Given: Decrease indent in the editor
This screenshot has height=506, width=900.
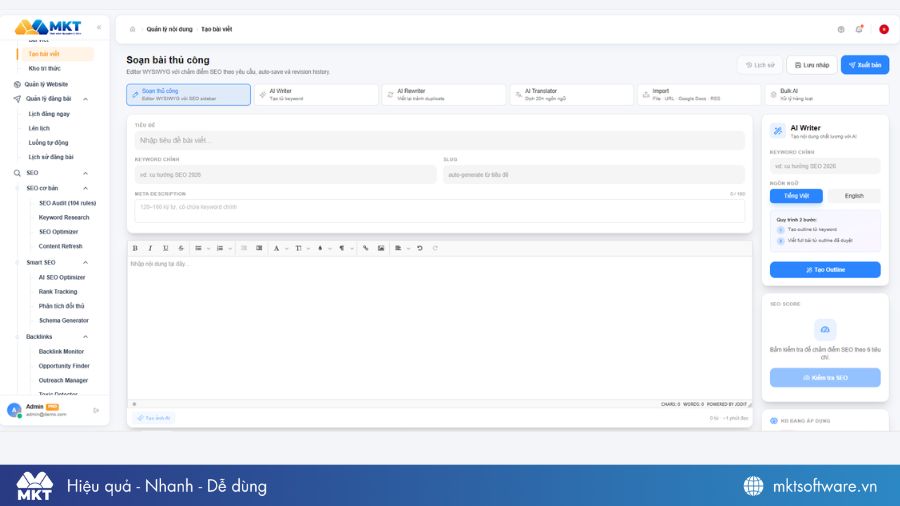Looking at the screenshot, I should click(244, 248).
